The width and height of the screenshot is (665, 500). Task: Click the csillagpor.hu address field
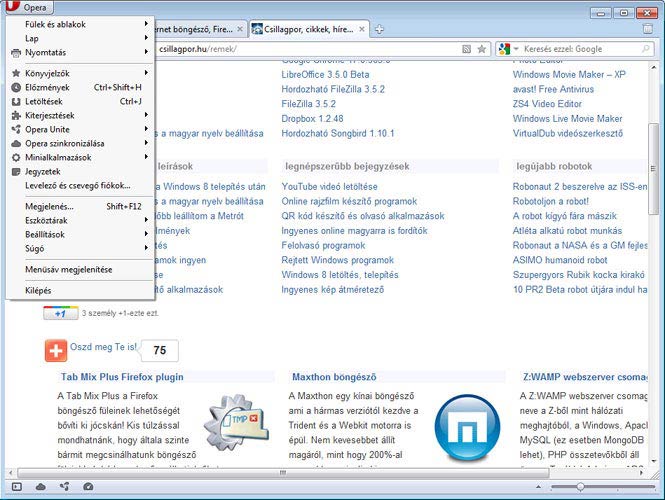click(x=305, y=49)
